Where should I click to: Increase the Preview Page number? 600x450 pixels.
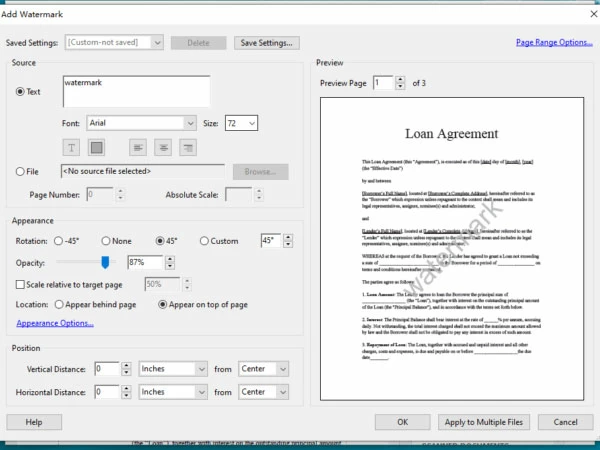pos(400,80)
